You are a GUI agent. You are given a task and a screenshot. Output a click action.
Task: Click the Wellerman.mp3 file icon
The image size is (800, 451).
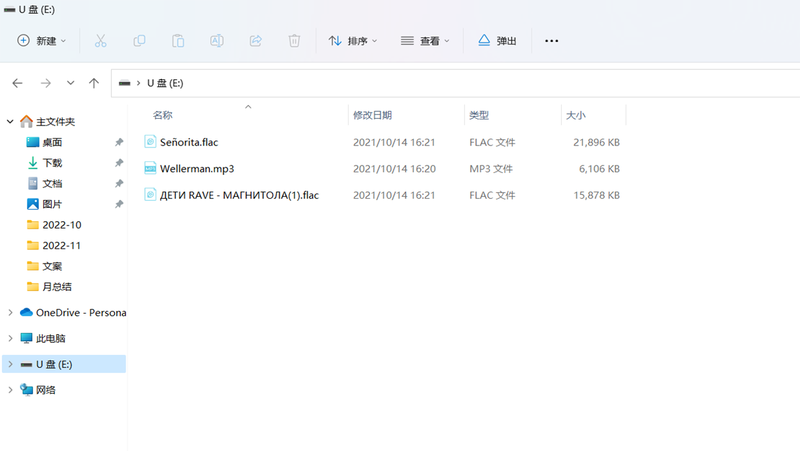pos(150,168)
